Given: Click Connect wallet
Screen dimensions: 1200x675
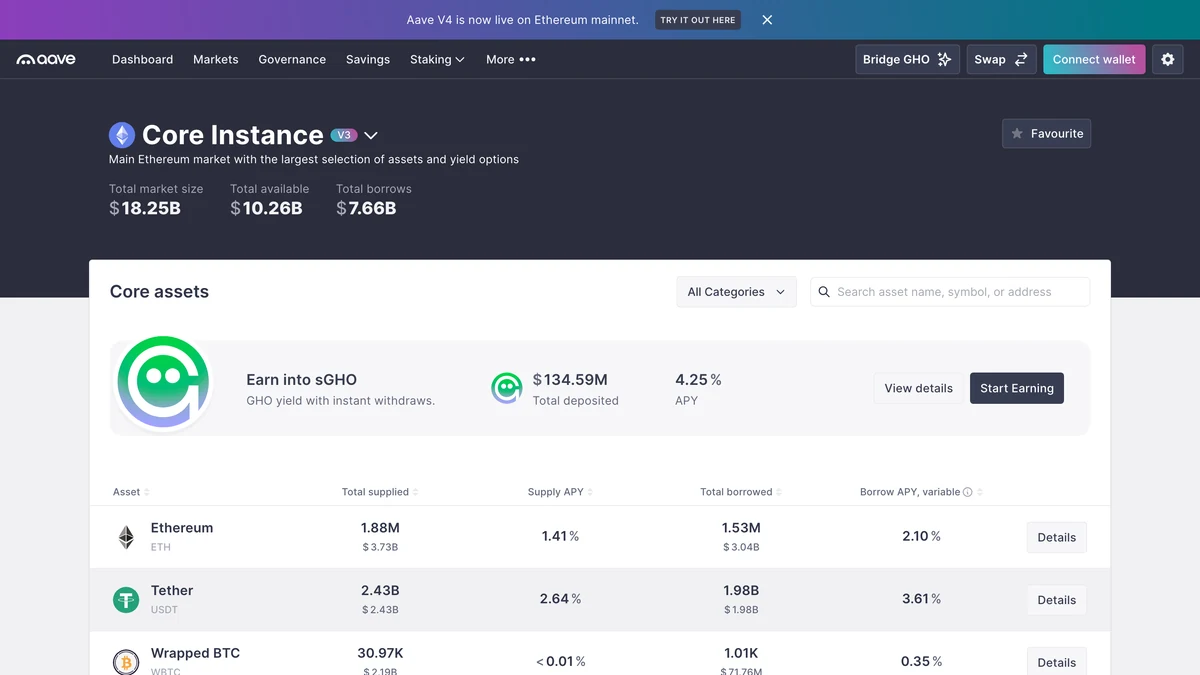Looking at the screenshot, I should point(1094,60).
